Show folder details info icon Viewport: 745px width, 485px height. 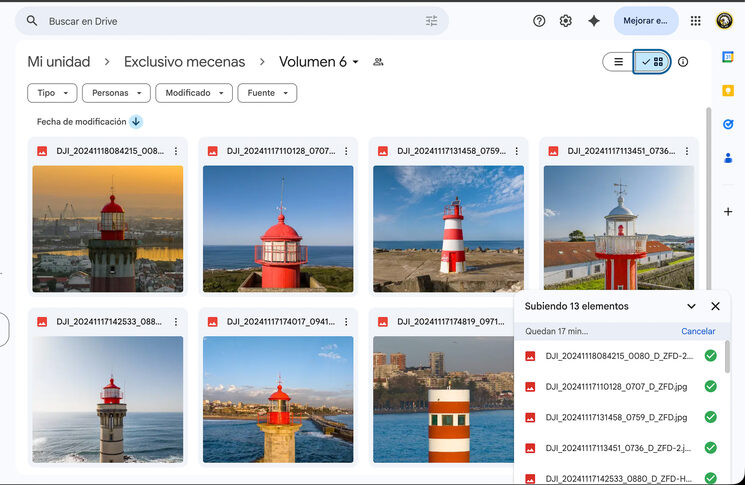pos(683,62)
